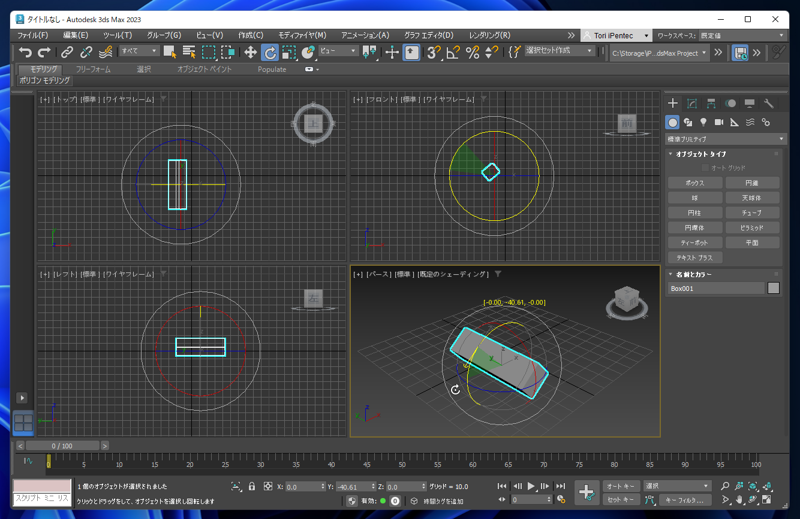Switch to the フリーフォーム ribbon tab
The height and width of the screenshot is (519, 800).
pos(93,69)
